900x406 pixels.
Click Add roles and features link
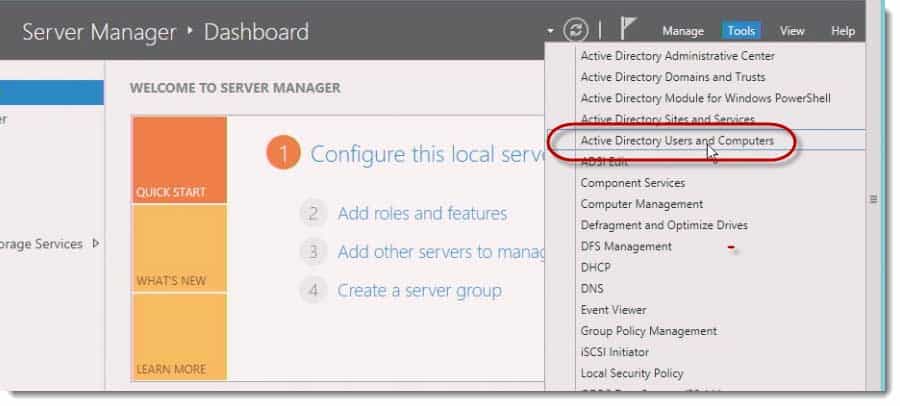point(422,214)
